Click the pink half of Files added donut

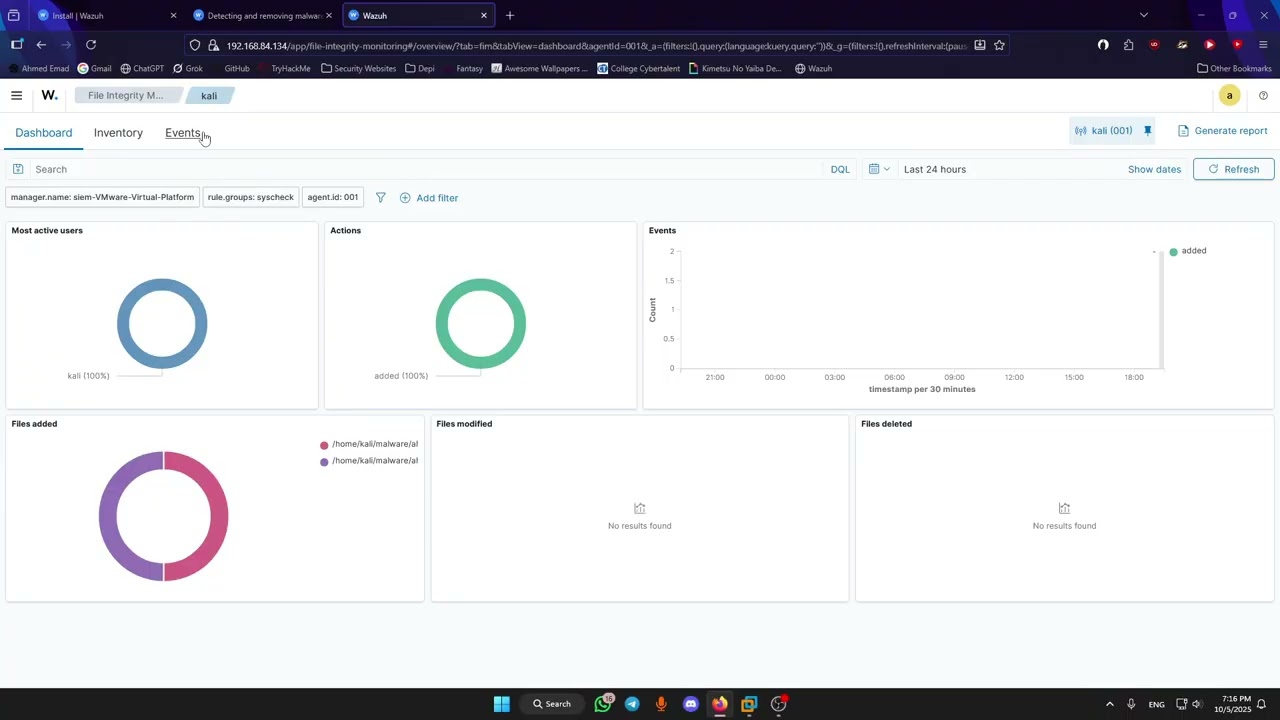pos(219,516)
